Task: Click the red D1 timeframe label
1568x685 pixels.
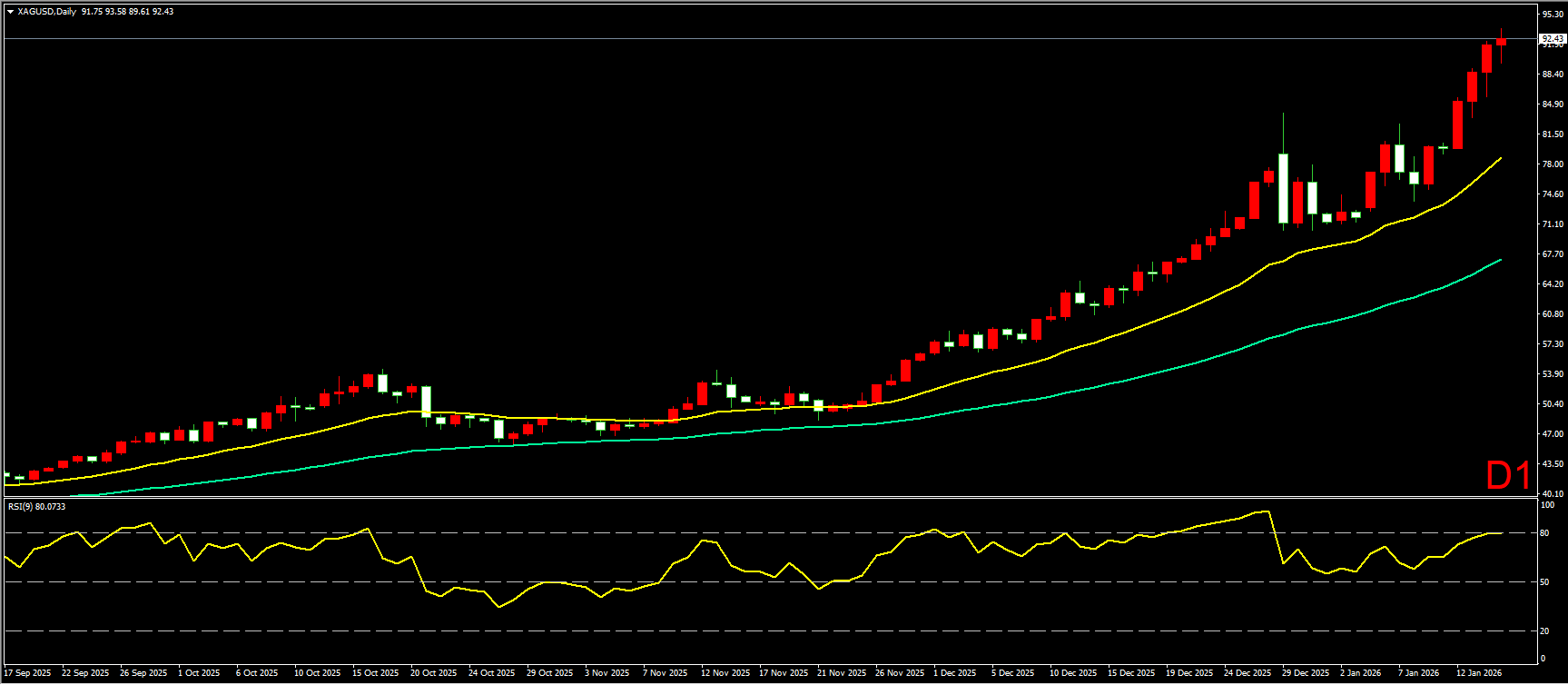Action: (1507, 475)
